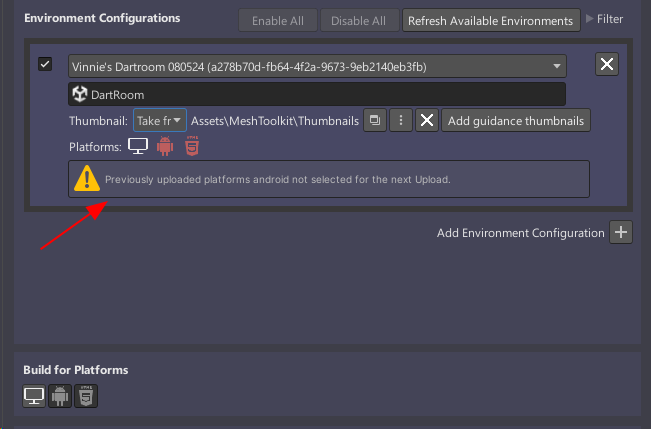Clear the thumbnail path with X button
The width and height of the screenshot is (651, 429).
click(x=427, y=120)
